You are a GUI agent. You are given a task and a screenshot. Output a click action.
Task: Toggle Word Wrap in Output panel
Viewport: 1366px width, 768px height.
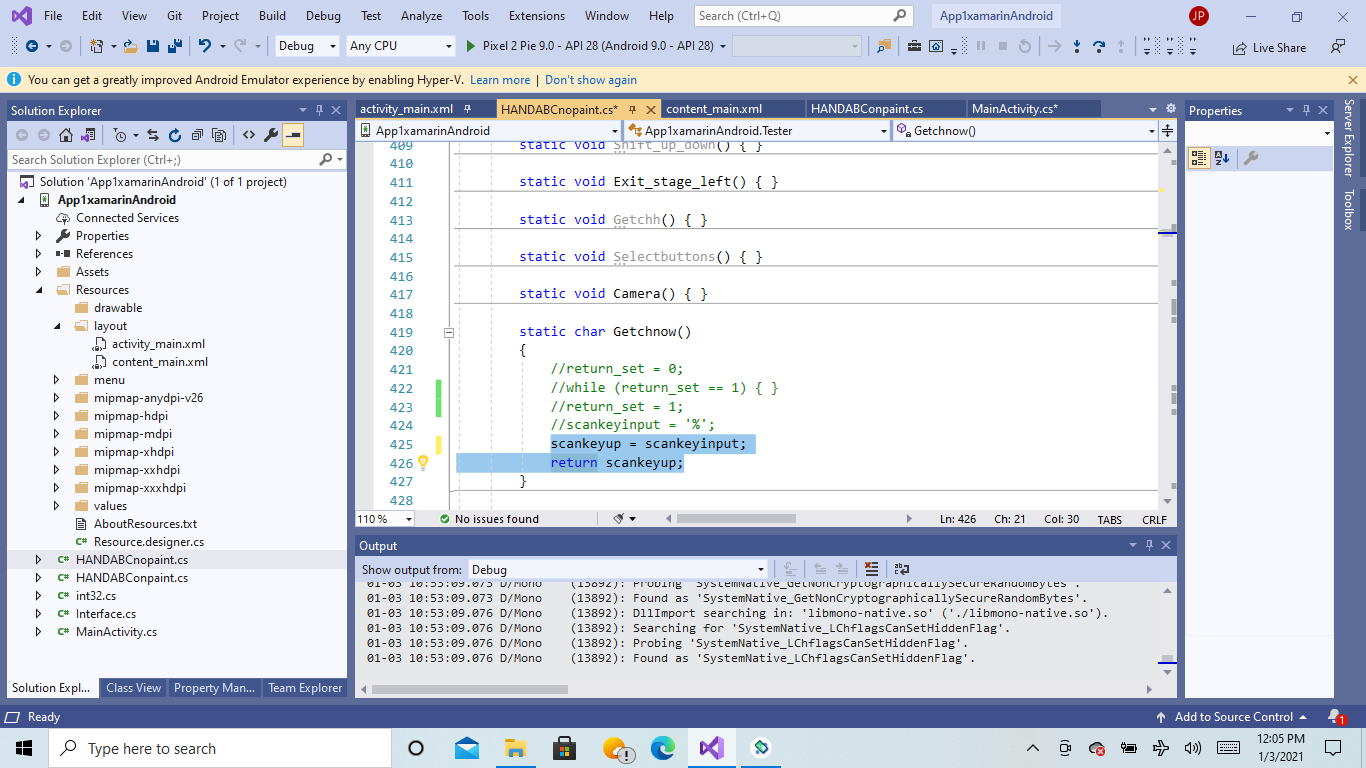point(901,569)
